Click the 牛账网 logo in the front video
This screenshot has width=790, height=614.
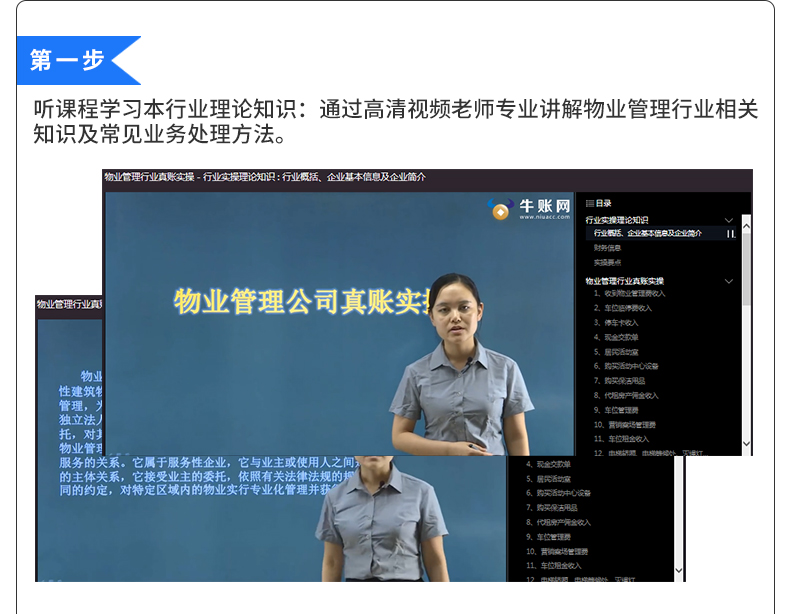(x=529, y=209)
